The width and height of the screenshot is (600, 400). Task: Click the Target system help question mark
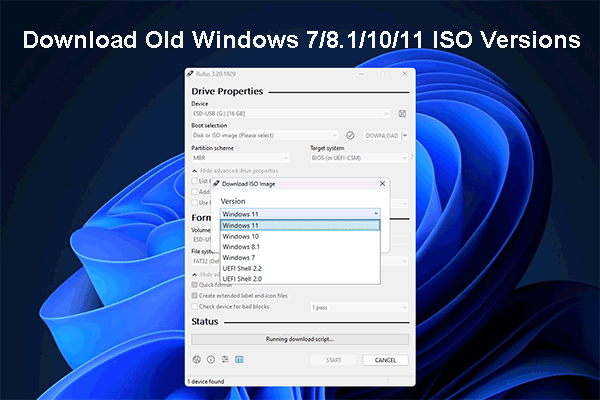pos(412,157)
